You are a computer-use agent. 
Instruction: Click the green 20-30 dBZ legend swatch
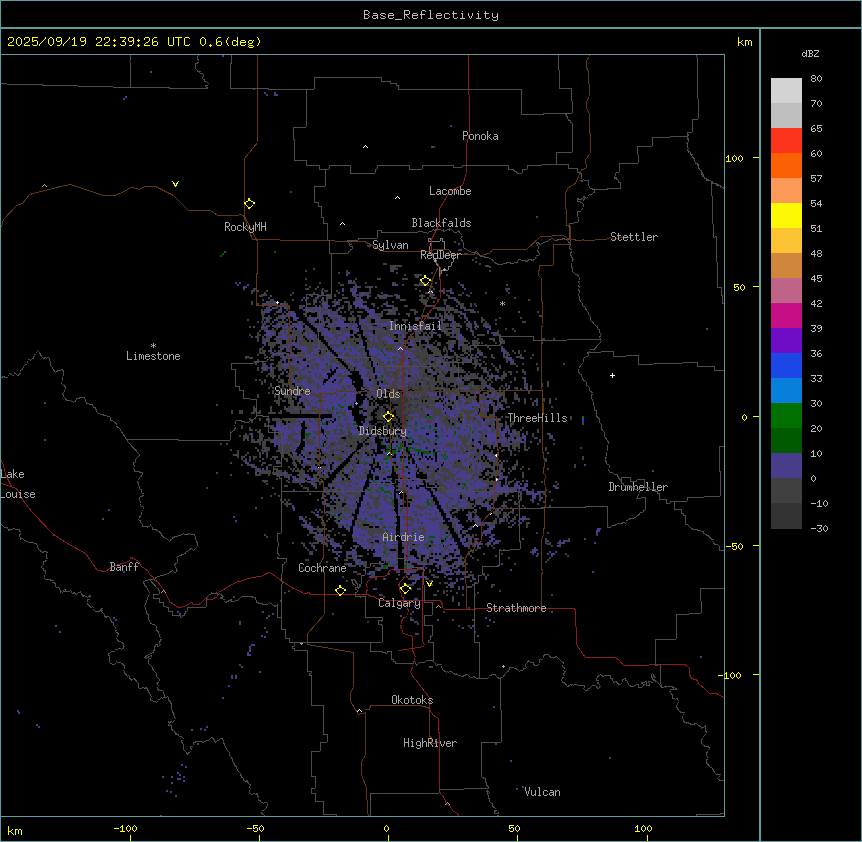(x=786, y=416)
